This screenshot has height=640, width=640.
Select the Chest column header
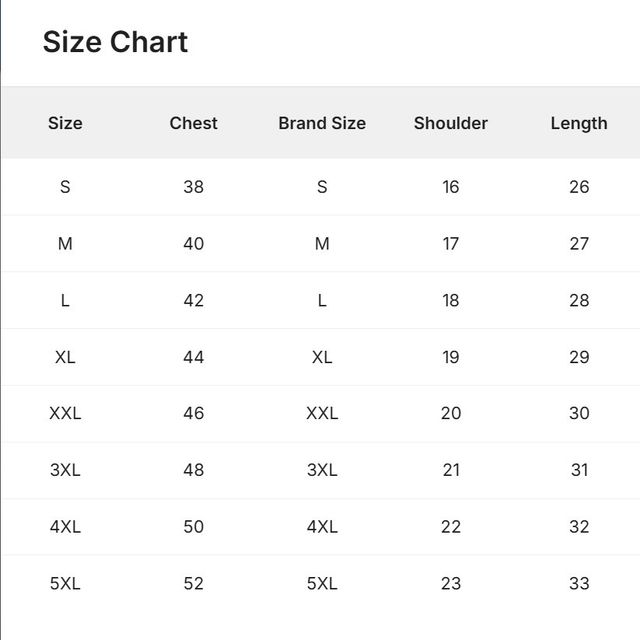193,123
